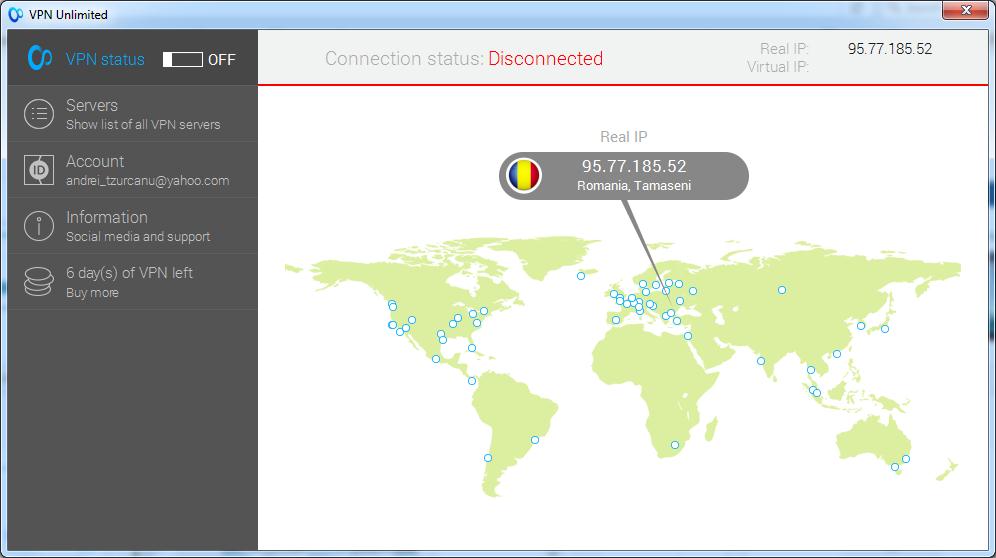Select the Iceland server marker on map

[x=580, y=276]
